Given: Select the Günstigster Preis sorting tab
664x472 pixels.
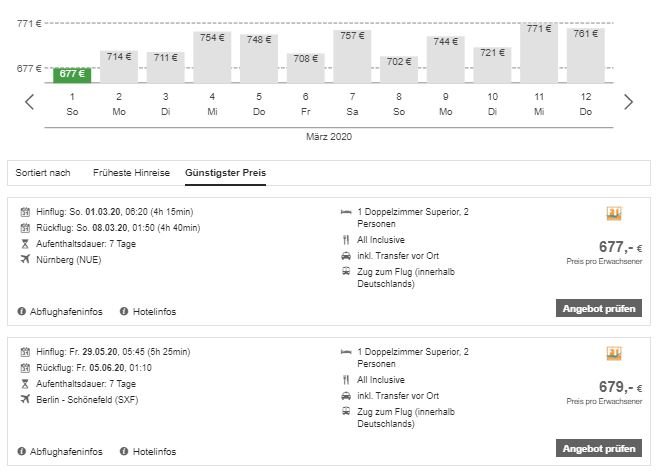Looking at the screenshot, I should click(x=225, y=173).
